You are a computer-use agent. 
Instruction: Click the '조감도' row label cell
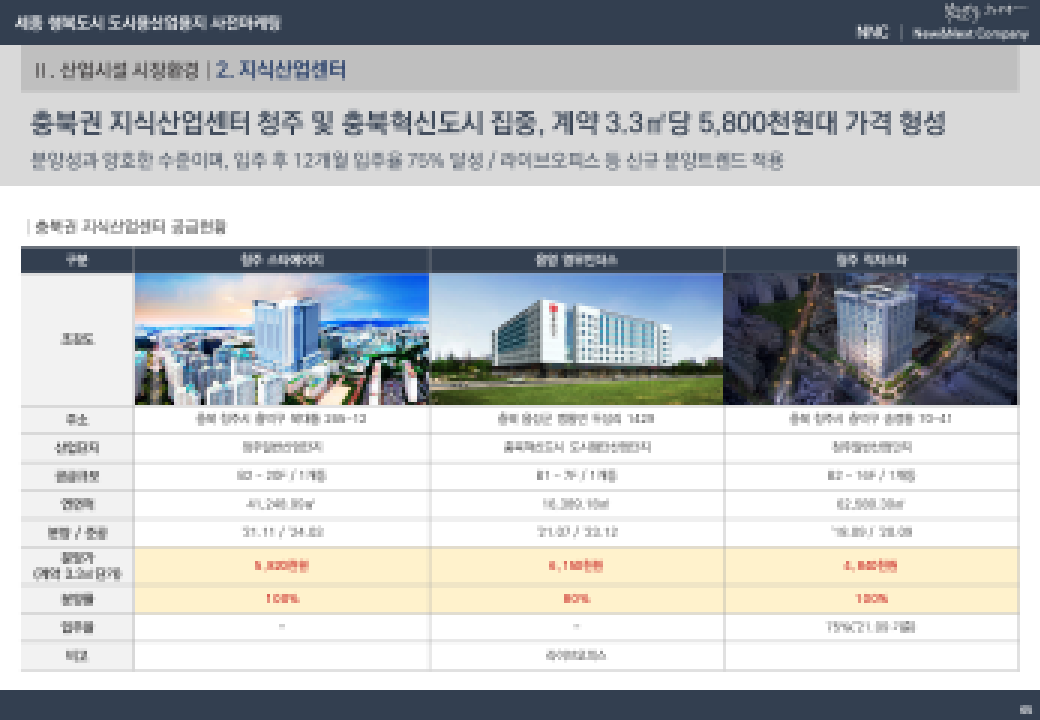78,339
